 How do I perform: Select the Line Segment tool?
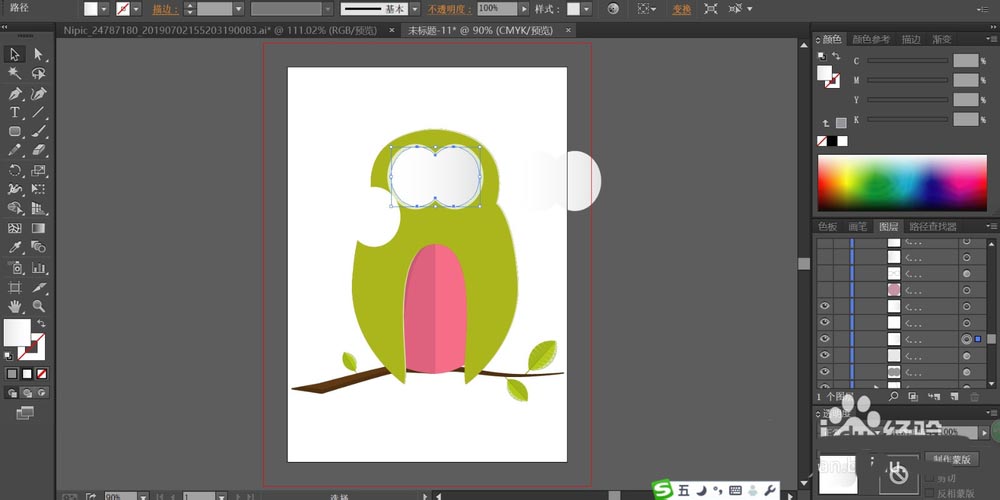click(x=38, y=112)
